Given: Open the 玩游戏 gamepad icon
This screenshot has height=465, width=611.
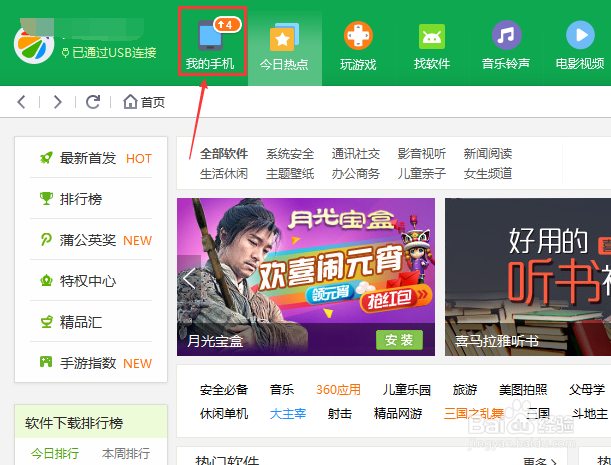Looking at the screenshot, I should (x=358, y=35).
